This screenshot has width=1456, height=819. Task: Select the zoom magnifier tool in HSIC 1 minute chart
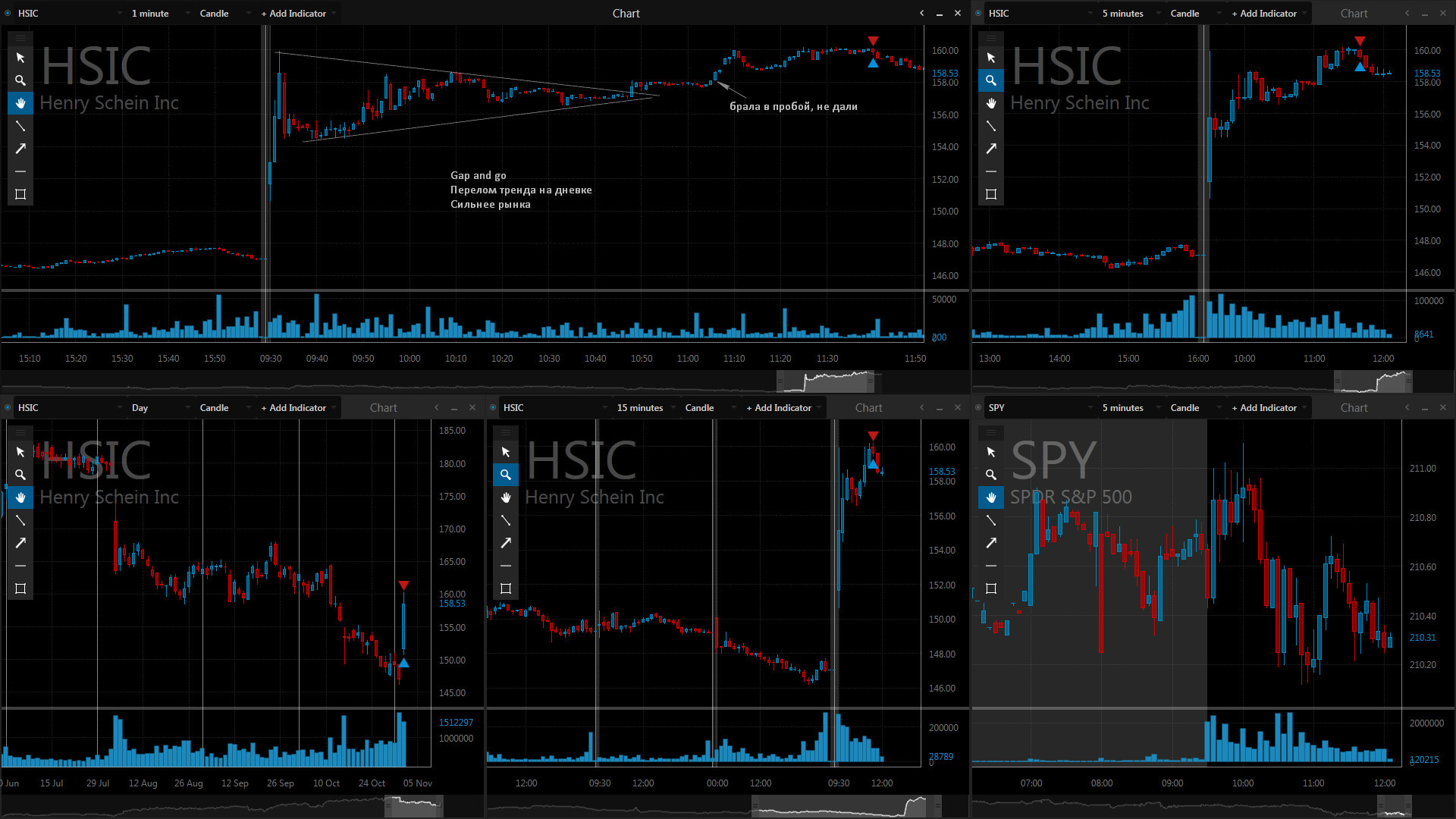tap(20, 80)
